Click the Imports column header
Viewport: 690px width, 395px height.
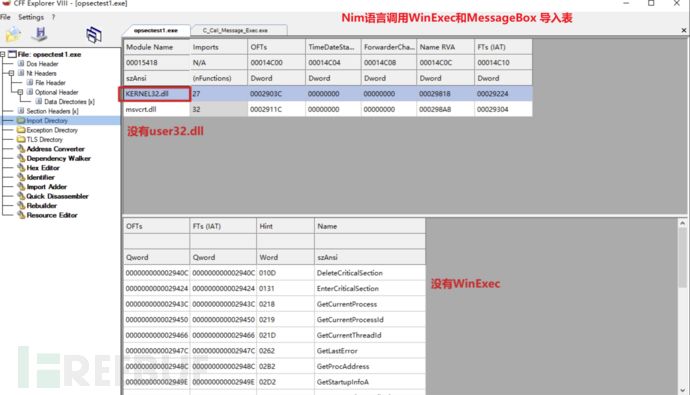(x=219, y=47)
